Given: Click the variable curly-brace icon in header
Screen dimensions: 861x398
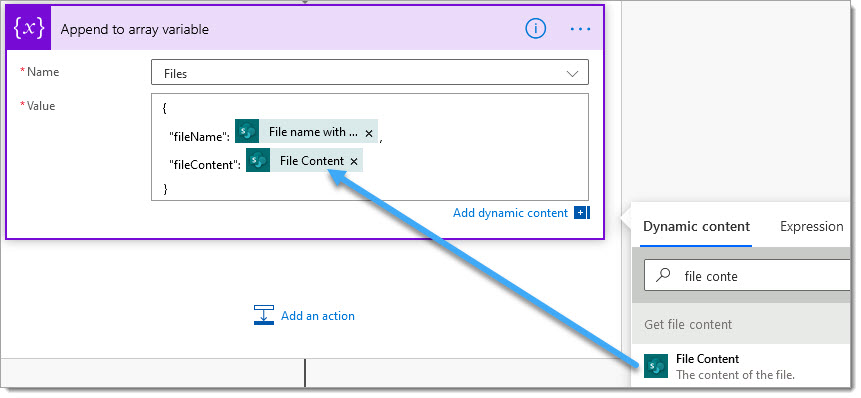Looking at the screenshot, I should coord(29,29).
